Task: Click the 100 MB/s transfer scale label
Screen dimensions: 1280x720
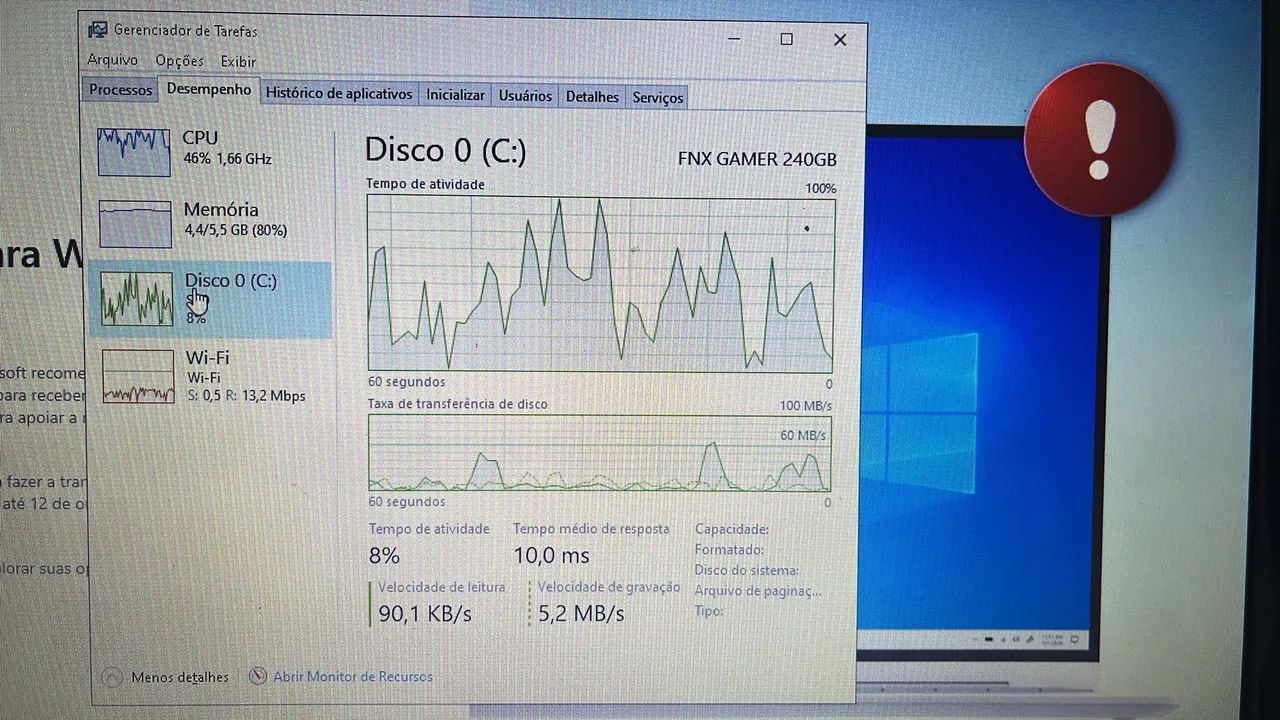Action: [x=805, y=405]
